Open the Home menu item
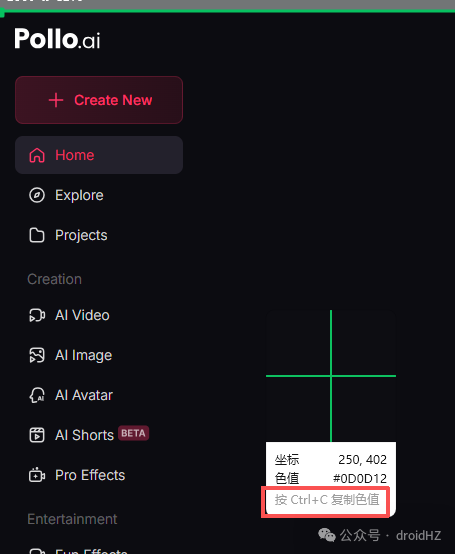Image resolution: width=455 pixels, height=554 pixels. pyautogui.click(x=99, y=155)
